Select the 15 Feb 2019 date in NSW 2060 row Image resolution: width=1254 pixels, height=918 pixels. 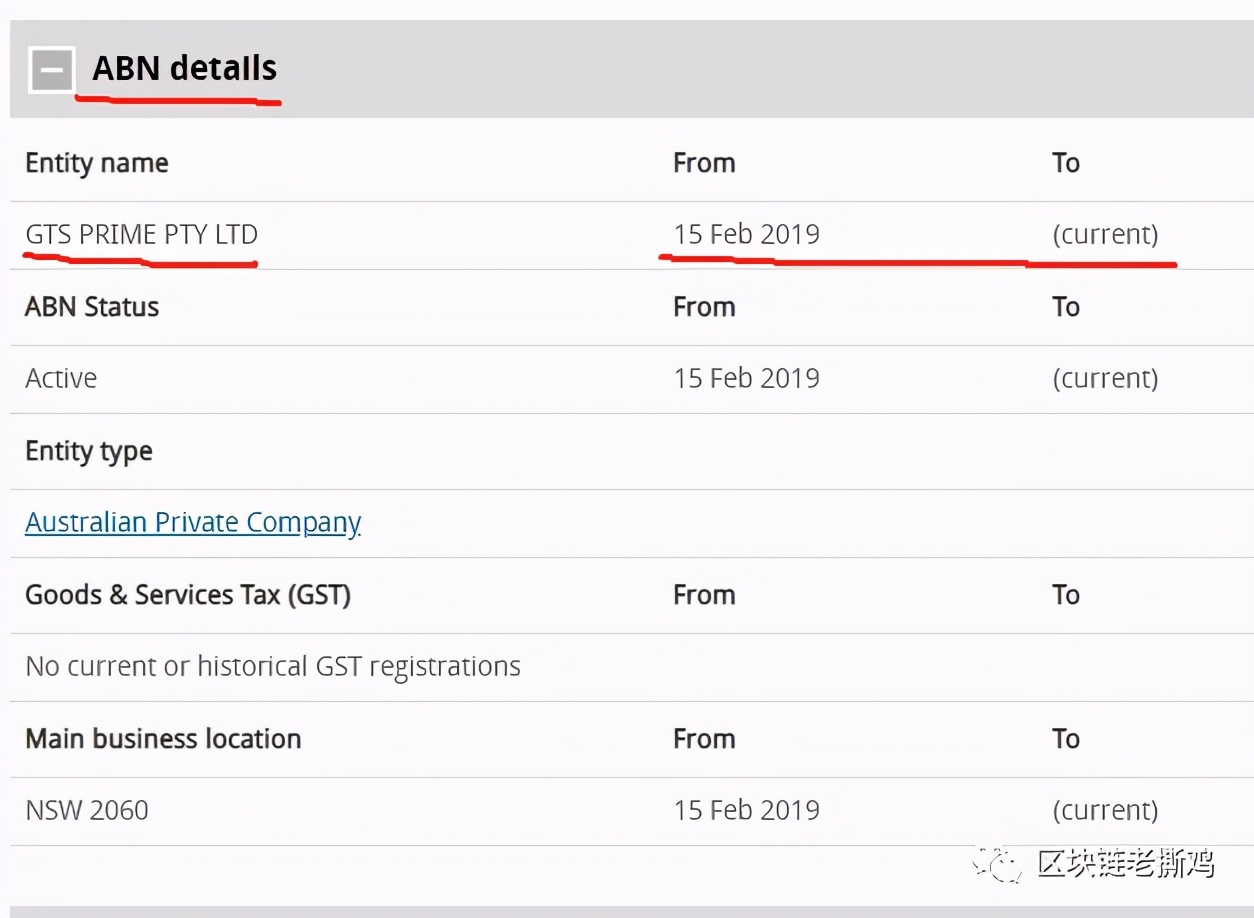pos(747,811)
